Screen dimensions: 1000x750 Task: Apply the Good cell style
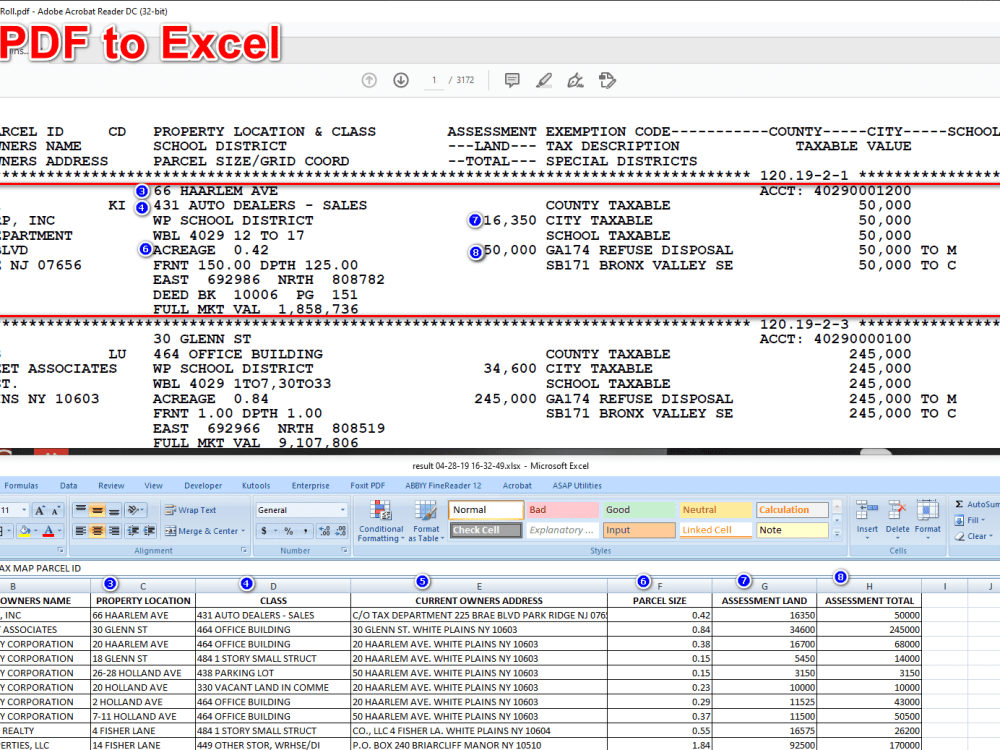pos(639,510)
